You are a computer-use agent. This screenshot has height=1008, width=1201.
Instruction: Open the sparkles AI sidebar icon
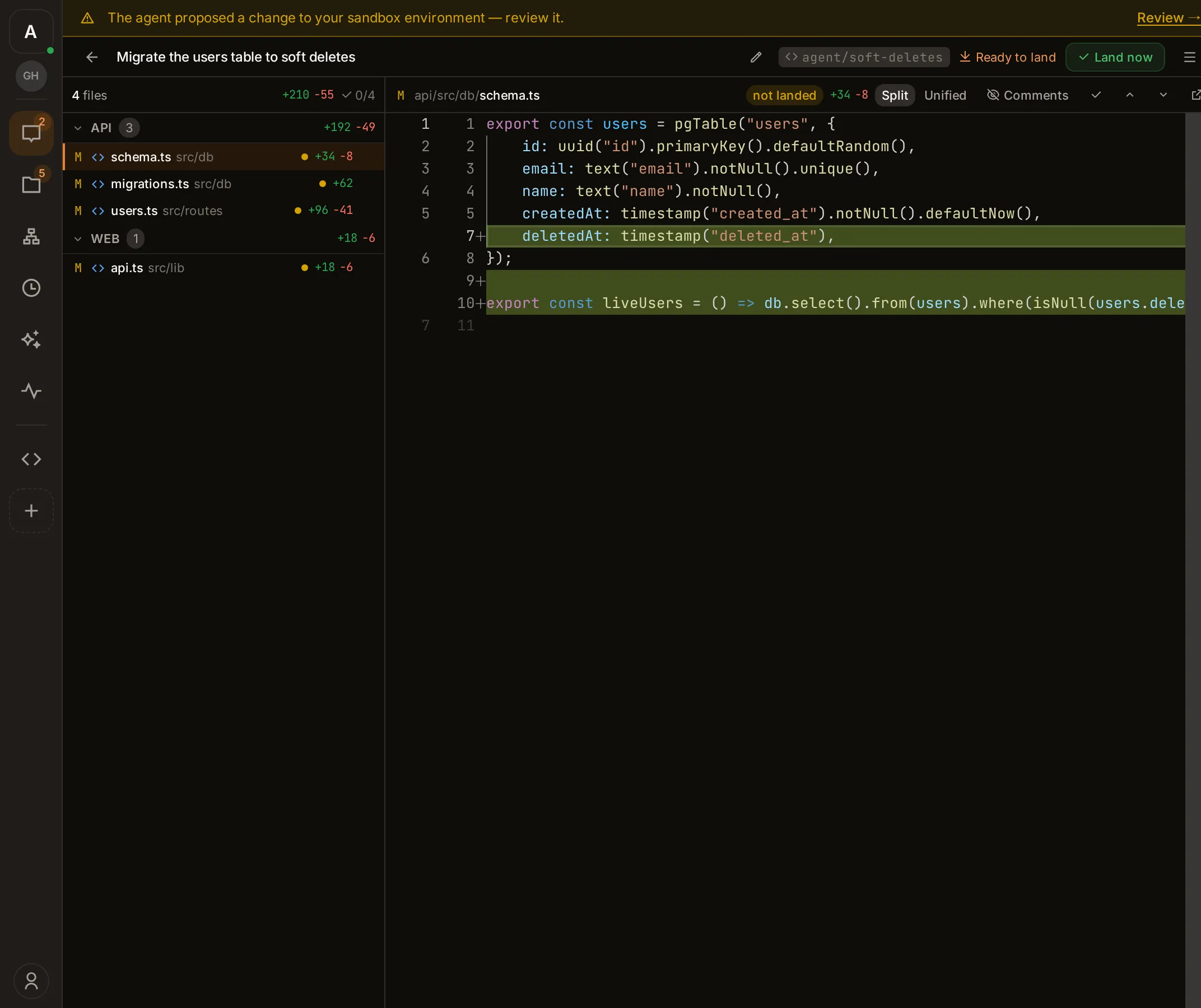[31, 339]
